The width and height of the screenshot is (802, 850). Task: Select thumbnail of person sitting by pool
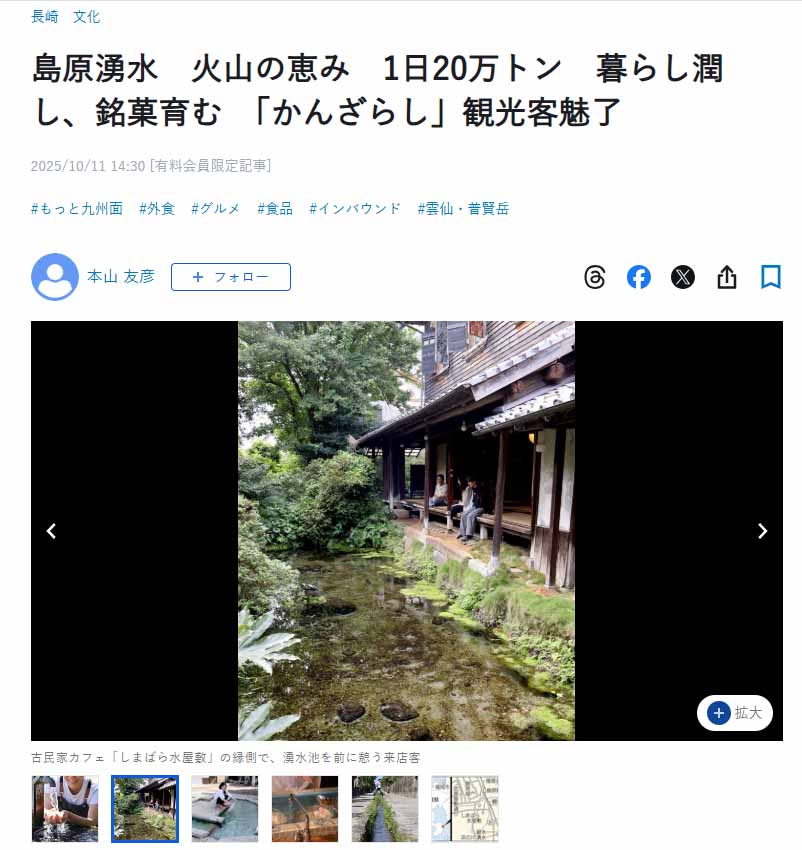225,809
